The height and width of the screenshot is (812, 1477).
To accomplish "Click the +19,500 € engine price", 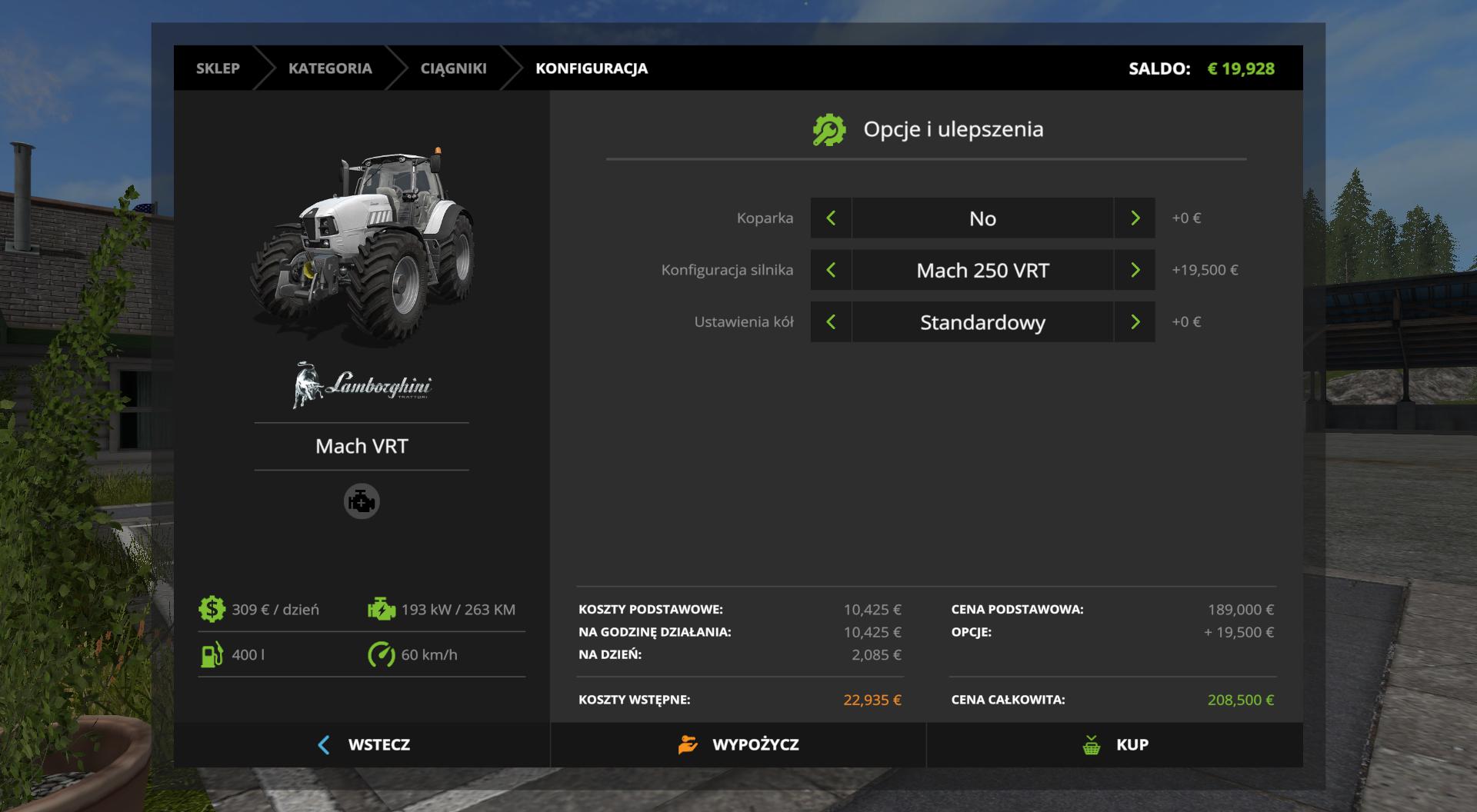I will tap(1205, 270).
